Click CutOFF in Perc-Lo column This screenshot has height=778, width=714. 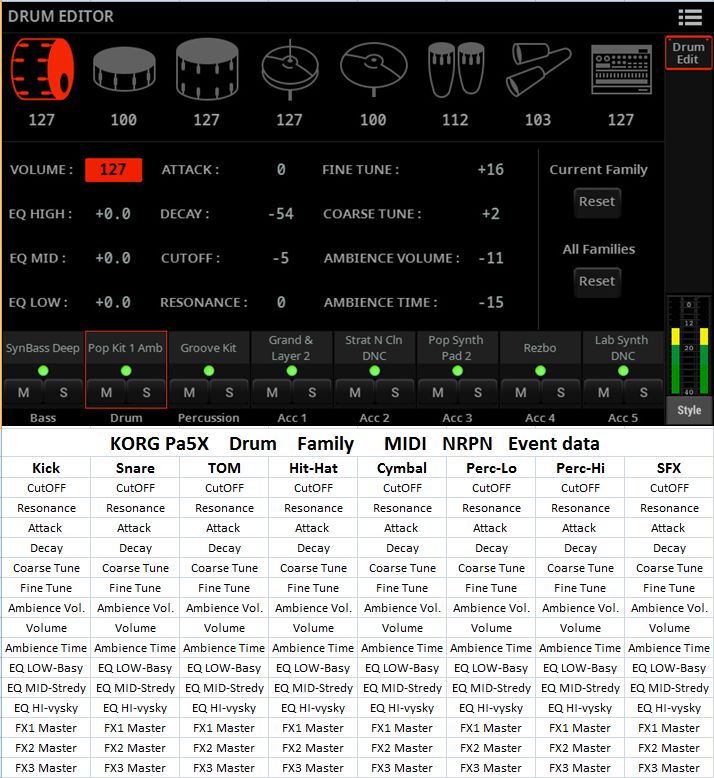click(x=491, y=488)
